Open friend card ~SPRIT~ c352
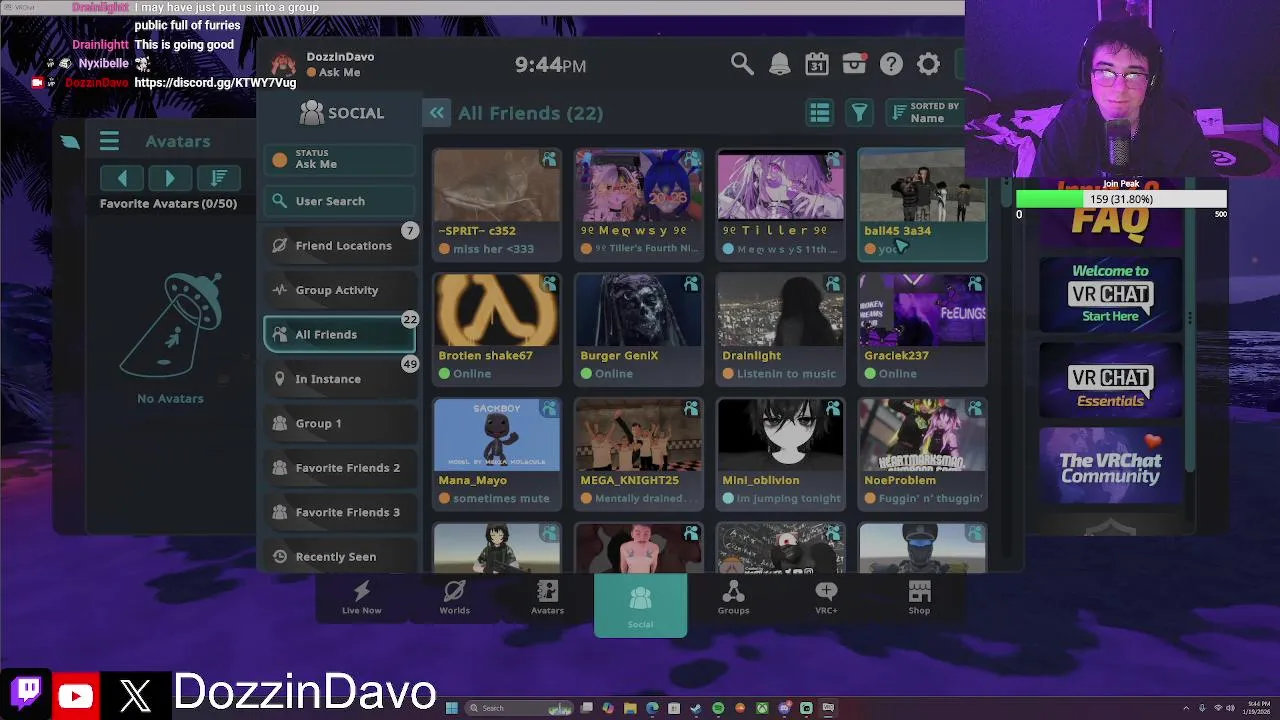1280x720 pixels. 497,204
